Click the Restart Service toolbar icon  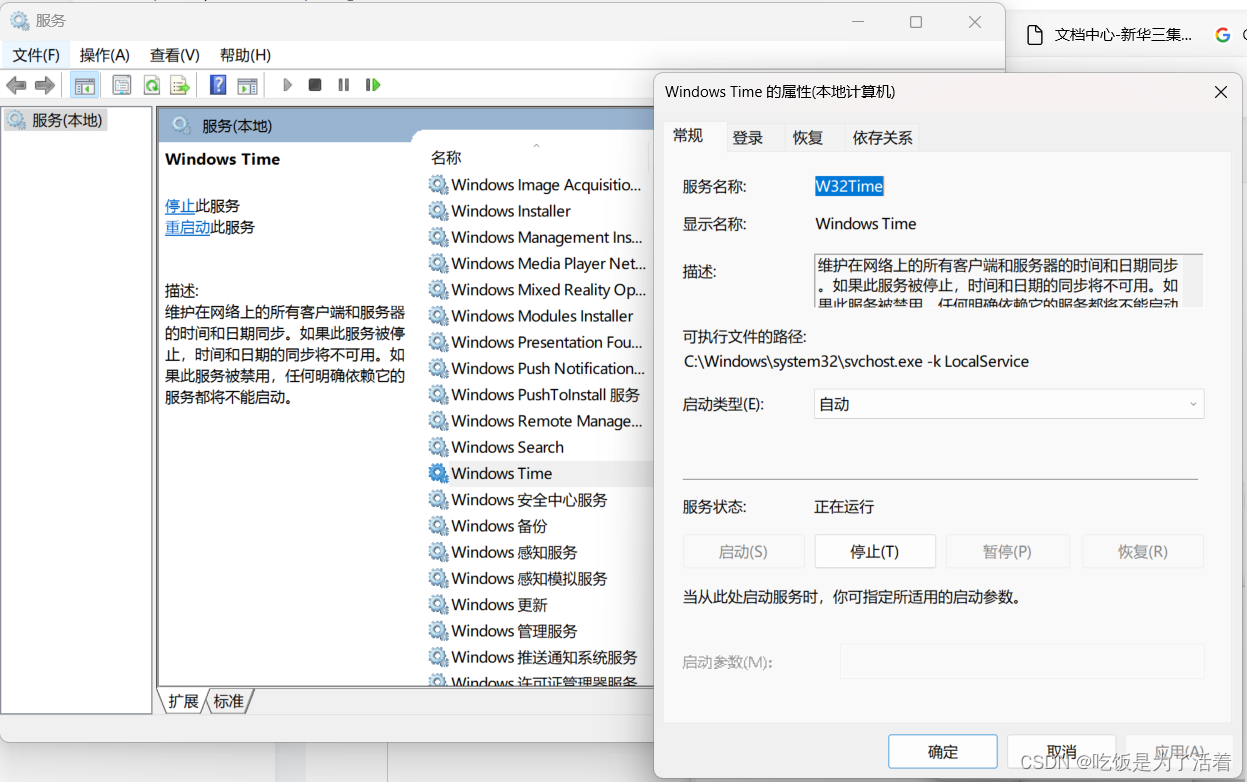click(x=373, y=85)
